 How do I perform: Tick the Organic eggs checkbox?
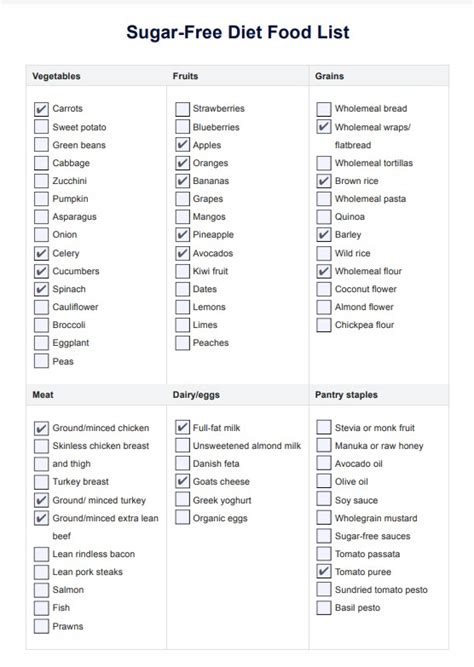tap(183, 517)
